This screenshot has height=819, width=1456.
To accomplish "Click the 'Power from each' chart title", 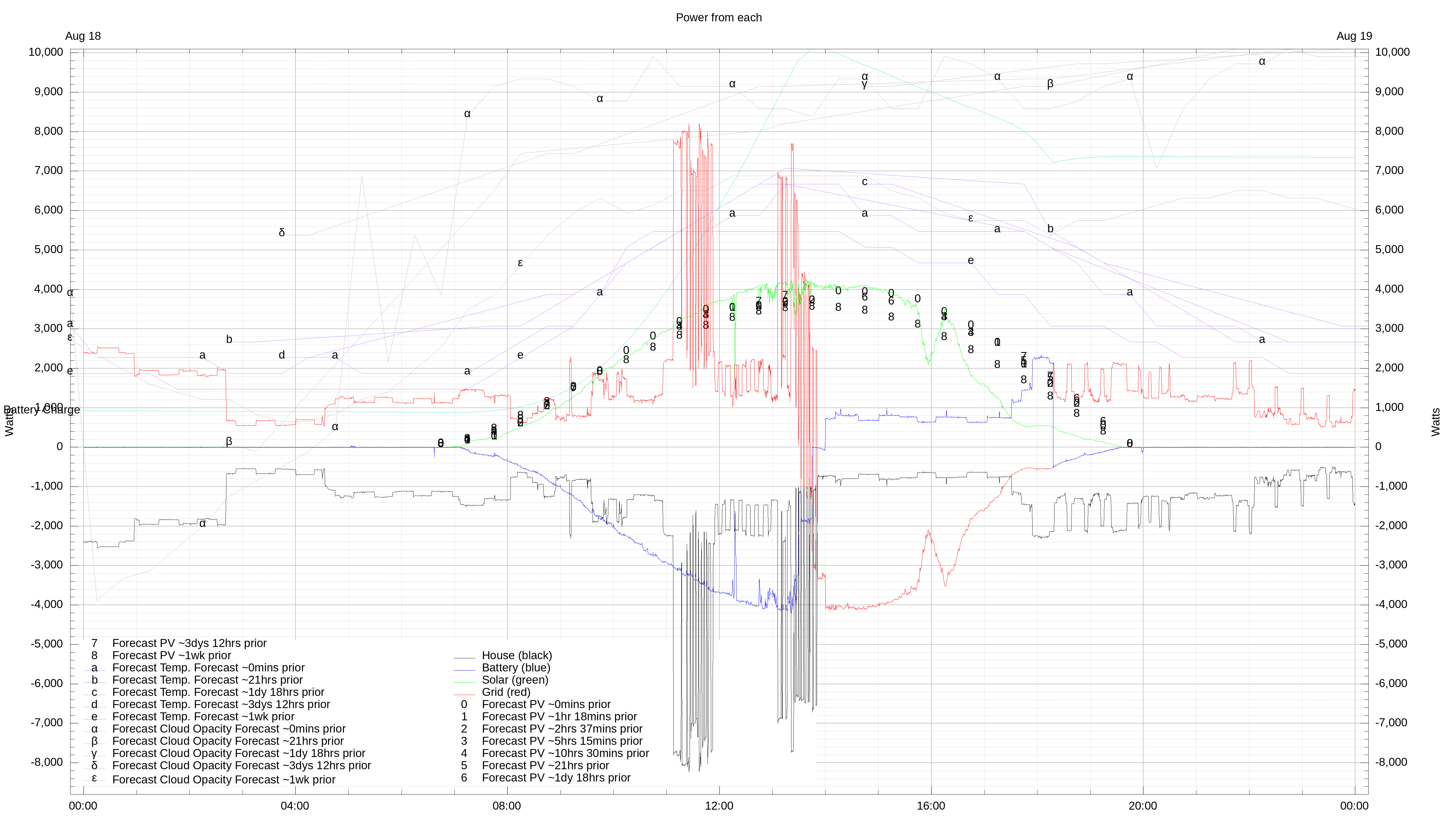I will [718, 18].
